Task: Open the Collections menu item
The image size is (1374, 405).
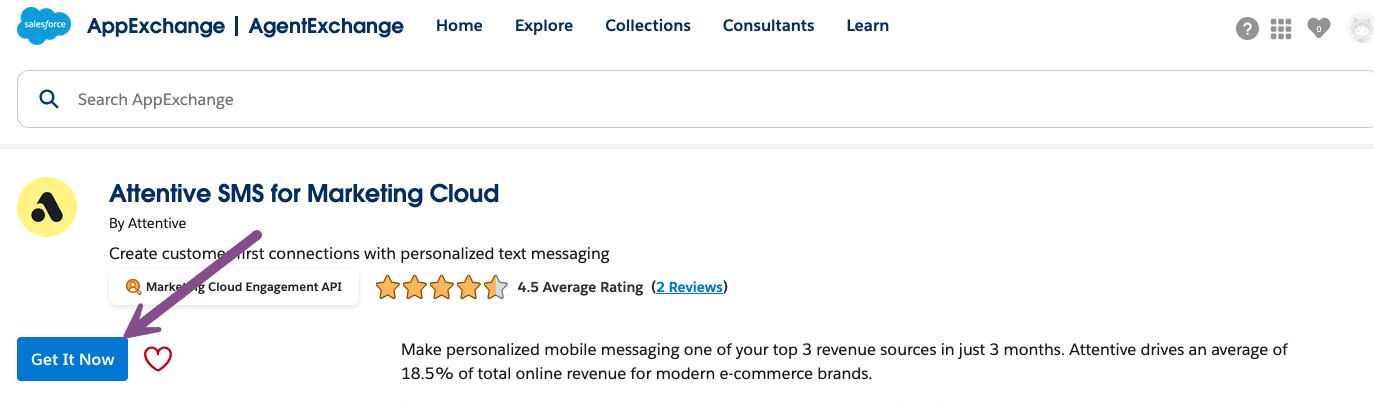Action: (648, 26)
